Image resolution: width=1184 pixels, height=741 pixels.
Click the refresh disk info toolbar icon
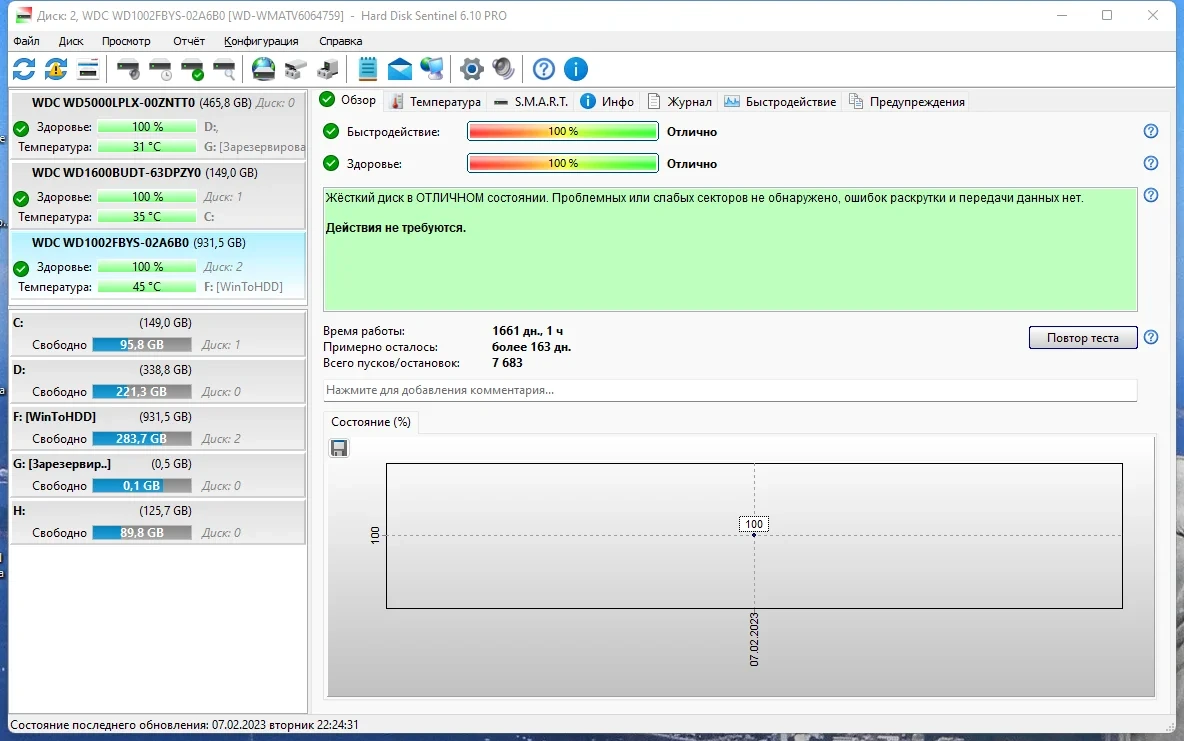coord(24,69)
